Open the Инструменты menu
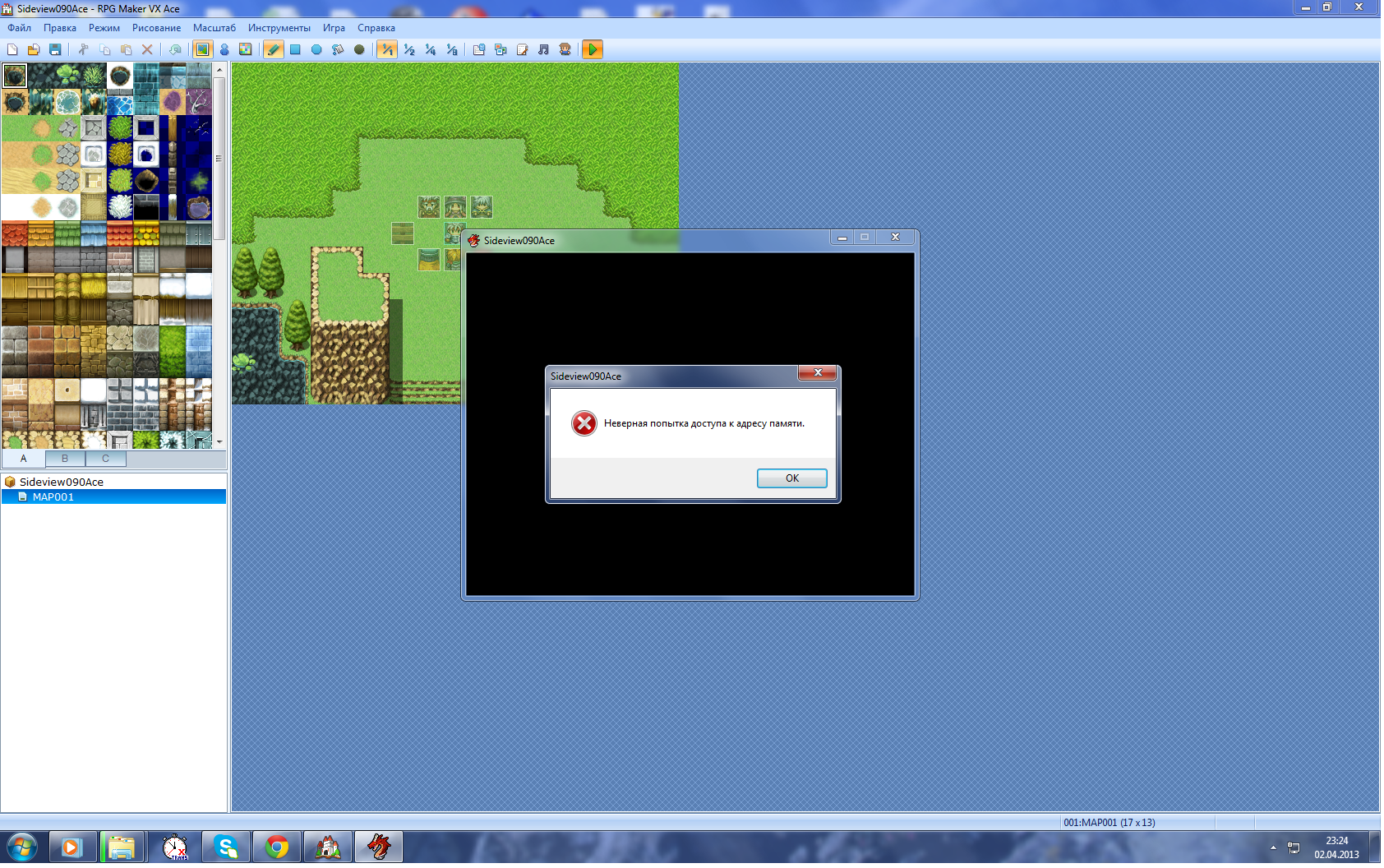The image size is (1384, 868). (279, 28)
